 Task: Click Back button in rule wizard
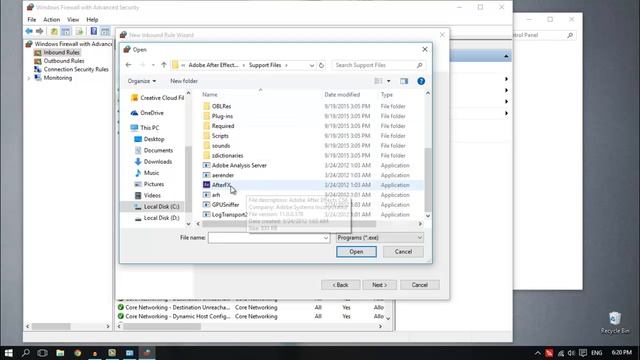(340, 285)
